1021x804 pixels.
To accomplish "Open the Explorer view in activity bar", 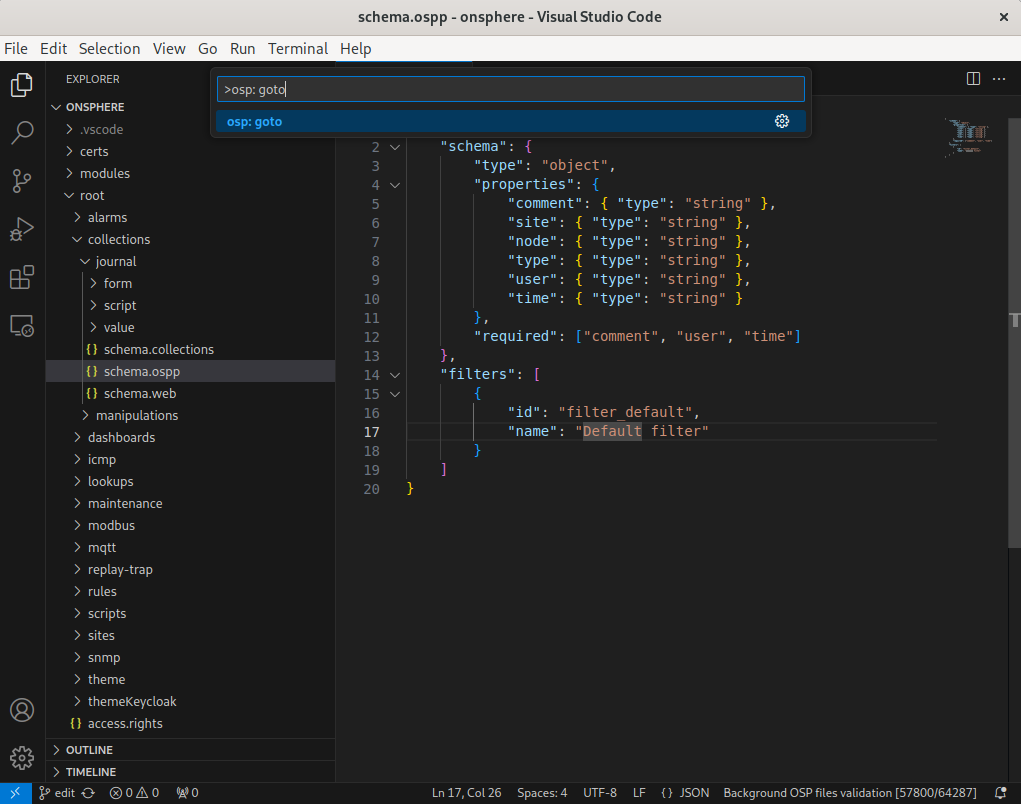I will pos(21,85).
